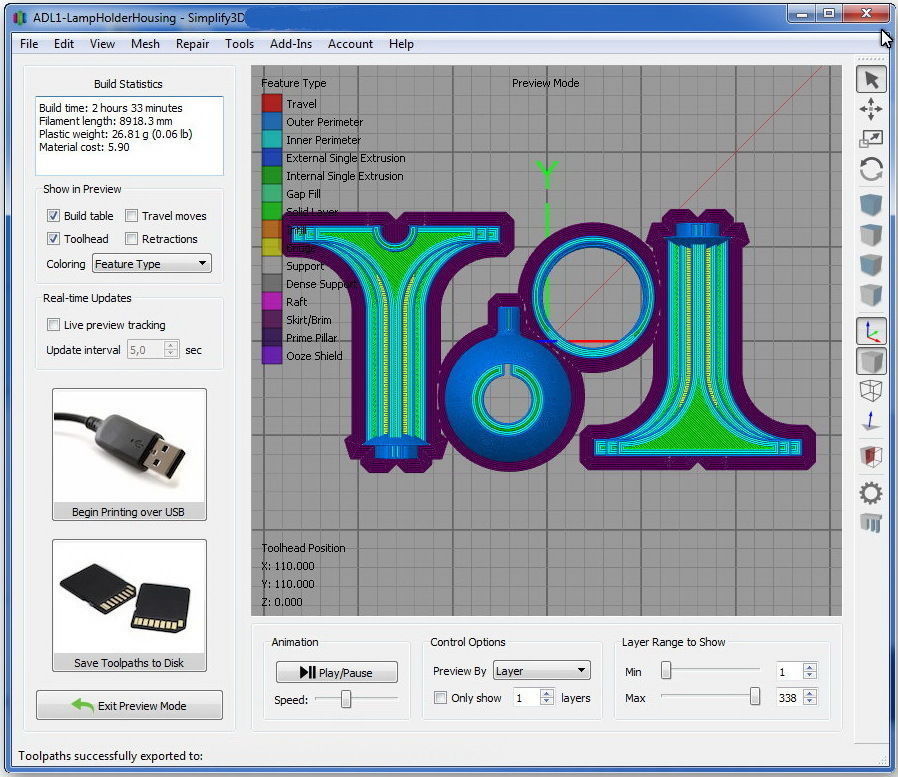This screenshot has height=777, width=898.
Task: Switch to the front view cube
Action: [871, 265]
